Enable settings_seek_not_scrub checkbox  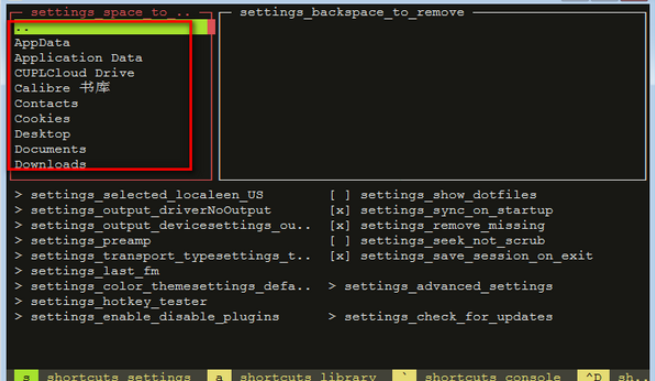point(340,241)
